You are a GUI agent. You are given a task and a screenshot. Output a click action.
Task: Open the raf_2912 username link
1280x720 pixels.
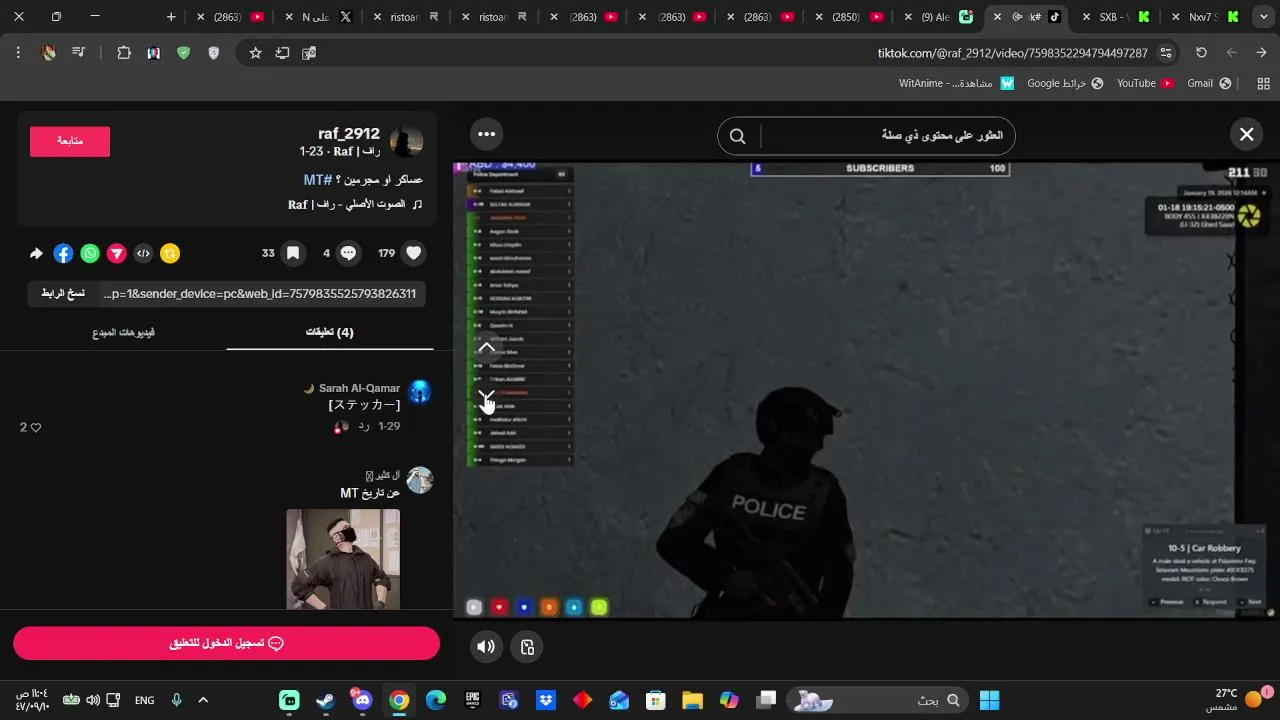tap(348, 133)
